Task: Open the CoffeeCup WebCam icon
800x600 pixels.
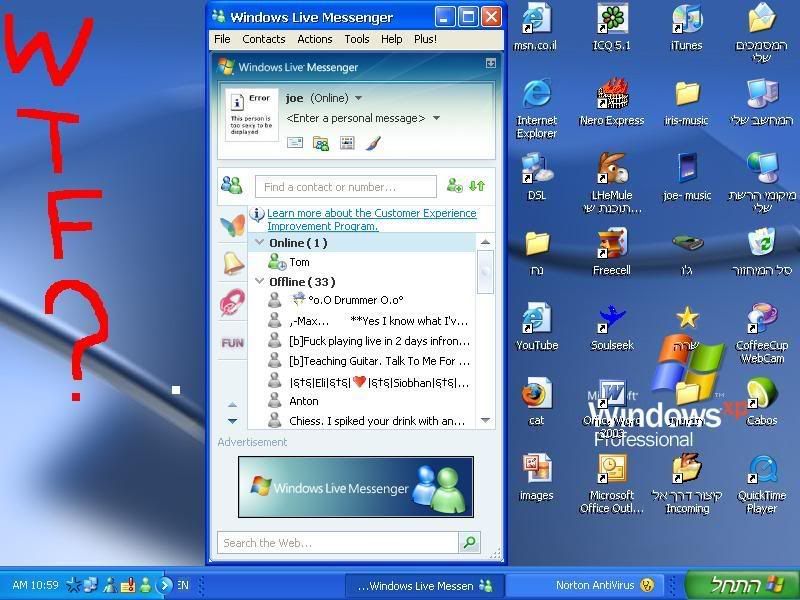Action: pos(762,333)
